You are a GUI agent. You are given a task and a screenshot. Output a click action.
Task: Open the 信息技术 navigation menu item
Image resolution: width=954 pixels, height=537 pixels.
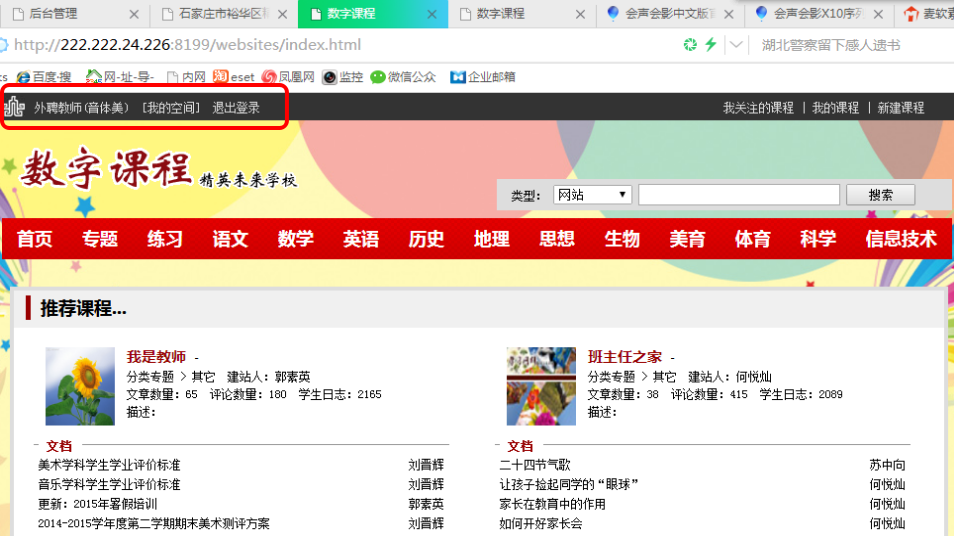[901, 240]
